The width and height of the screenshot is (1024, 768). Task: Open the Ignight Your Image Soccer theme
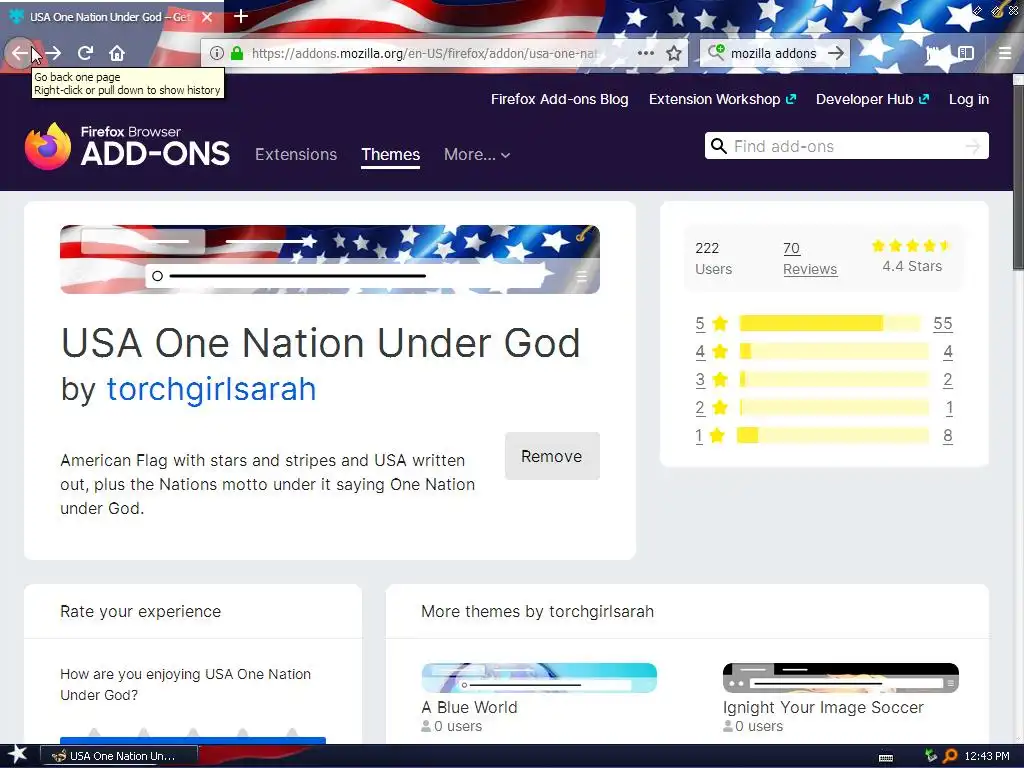tap(840, 677)
